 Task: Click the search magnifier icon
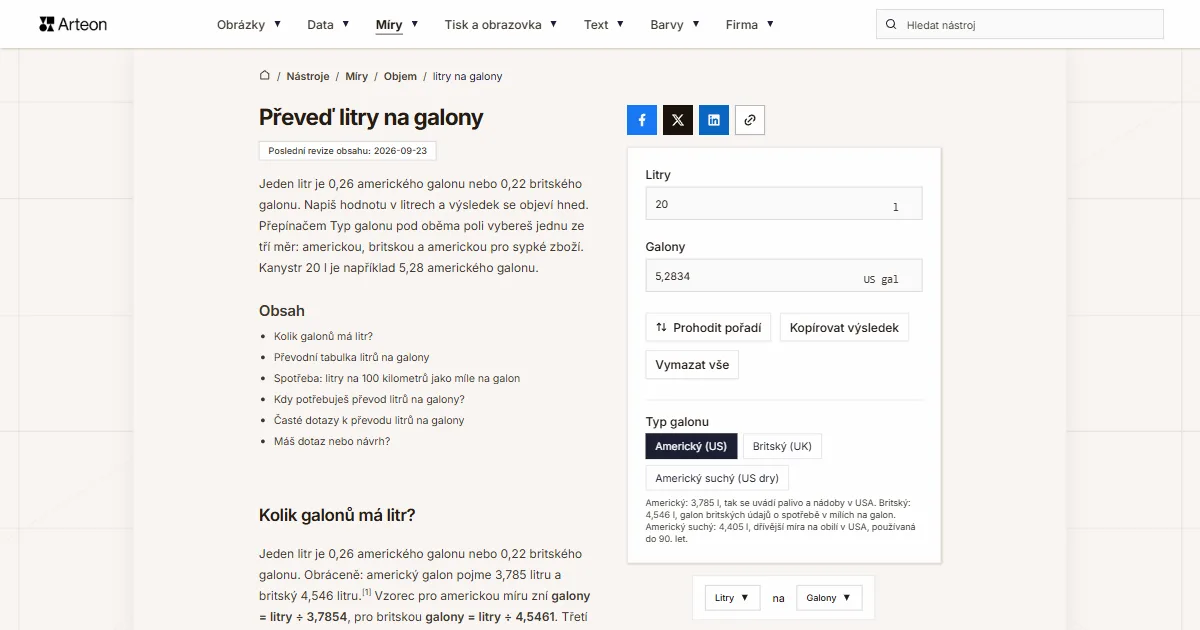(891, 25)
